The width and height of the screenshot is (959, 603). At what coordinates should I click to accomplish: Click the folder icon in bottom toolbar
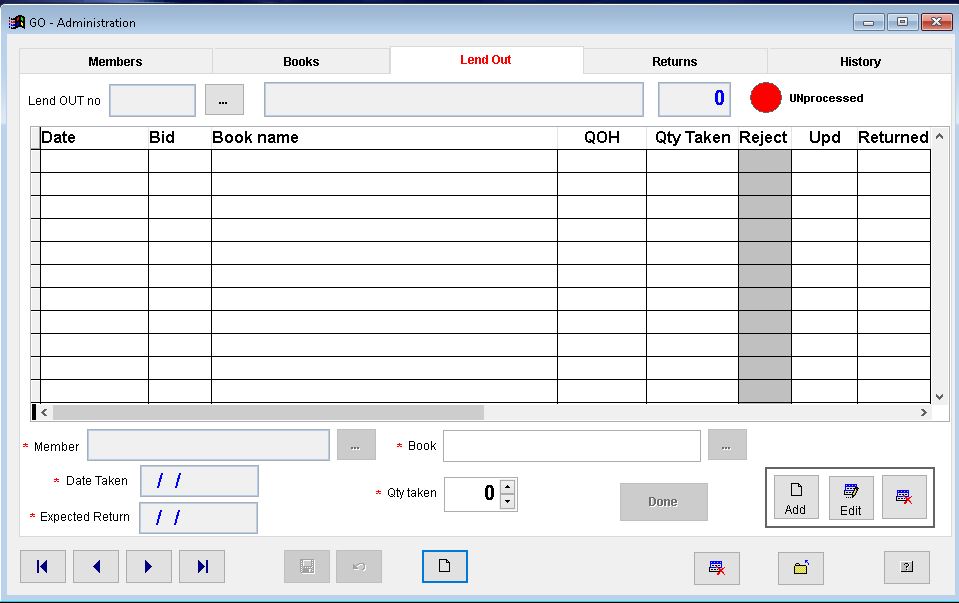pos(801,568)
